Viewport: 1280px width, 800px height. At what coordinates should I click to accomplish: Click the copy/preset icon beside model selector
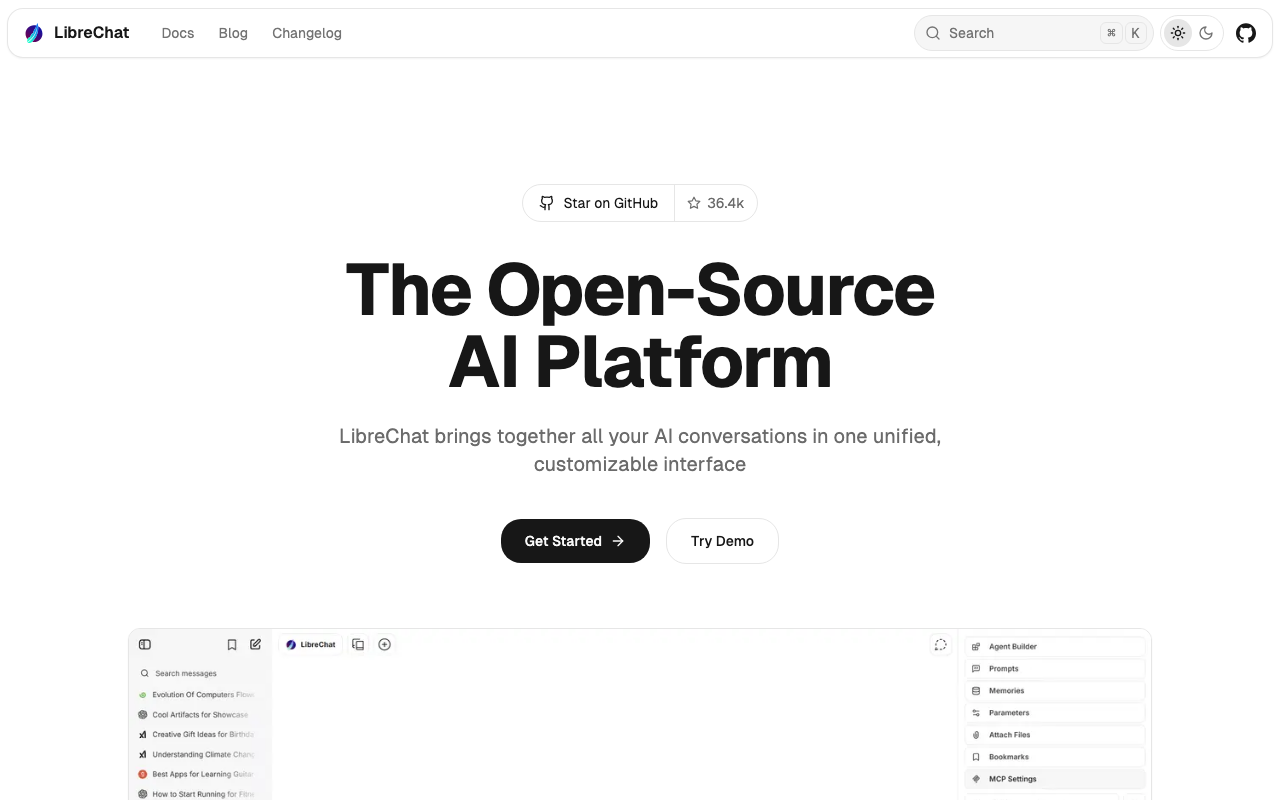coord(358,645)
